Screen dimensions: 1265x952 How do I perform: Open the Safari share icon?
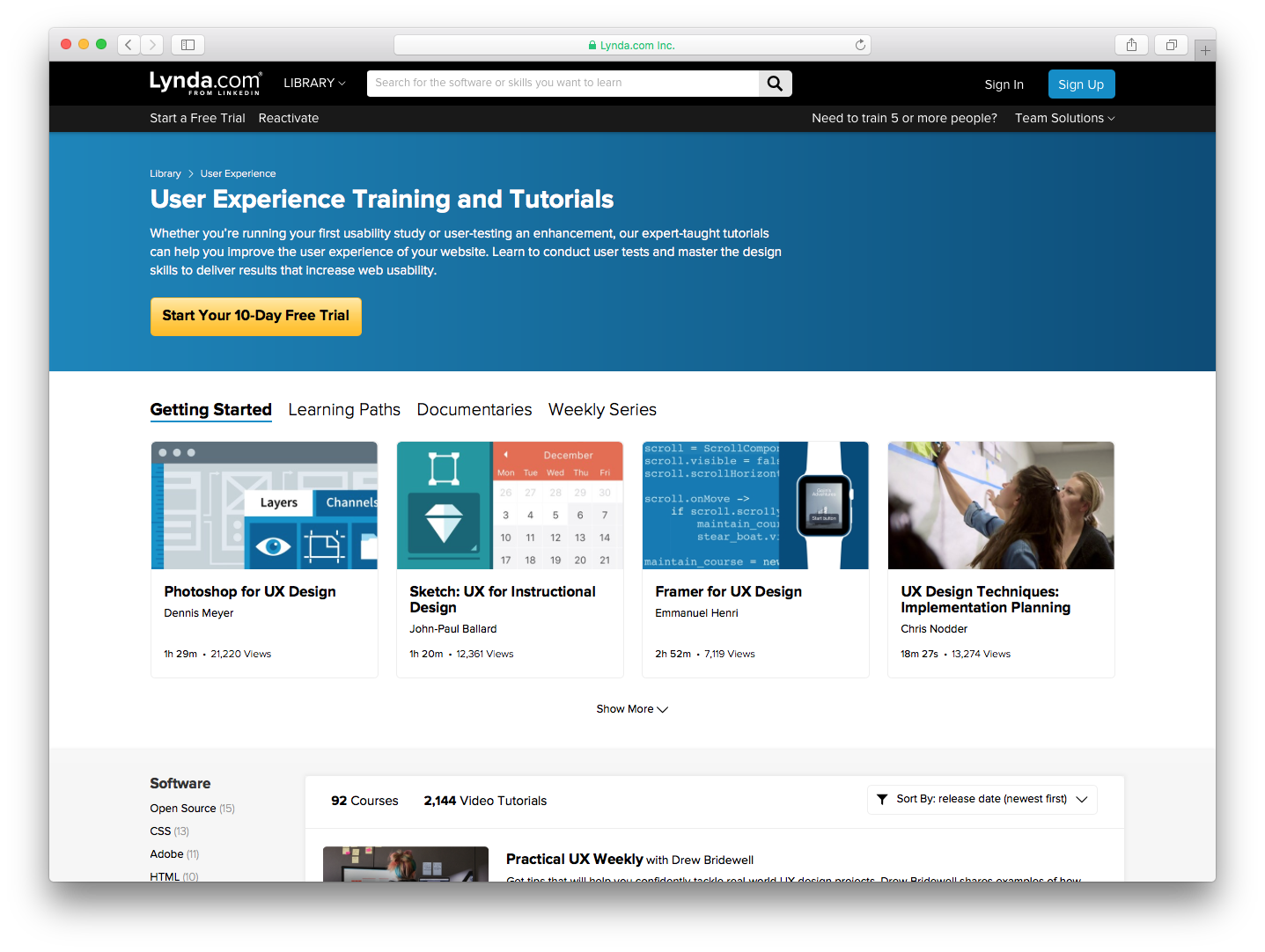(x=1131, y=45)
